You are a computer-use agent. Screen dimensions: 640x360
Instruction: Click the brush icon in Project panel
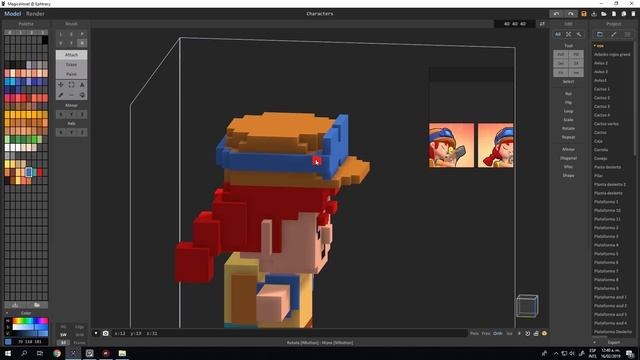[x=613, y=34]
